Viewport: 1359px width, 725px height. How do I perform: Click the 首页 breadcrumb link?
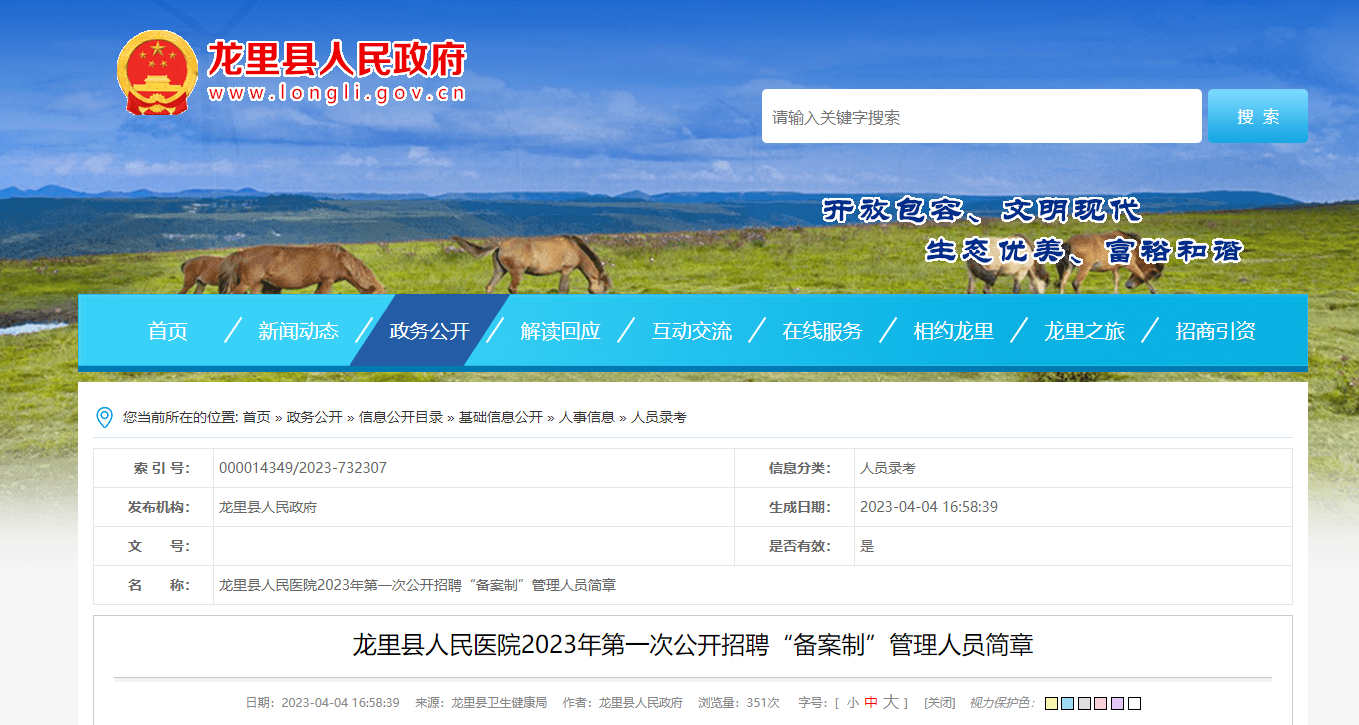click(x=256, y=417)
